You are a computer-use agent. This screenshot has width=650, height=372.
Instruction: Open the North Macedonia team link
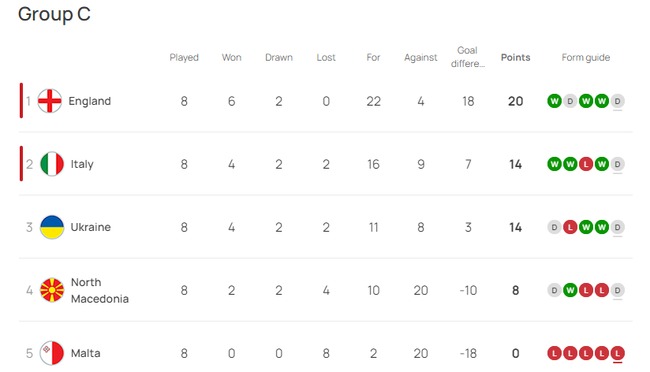pos(99,290)
